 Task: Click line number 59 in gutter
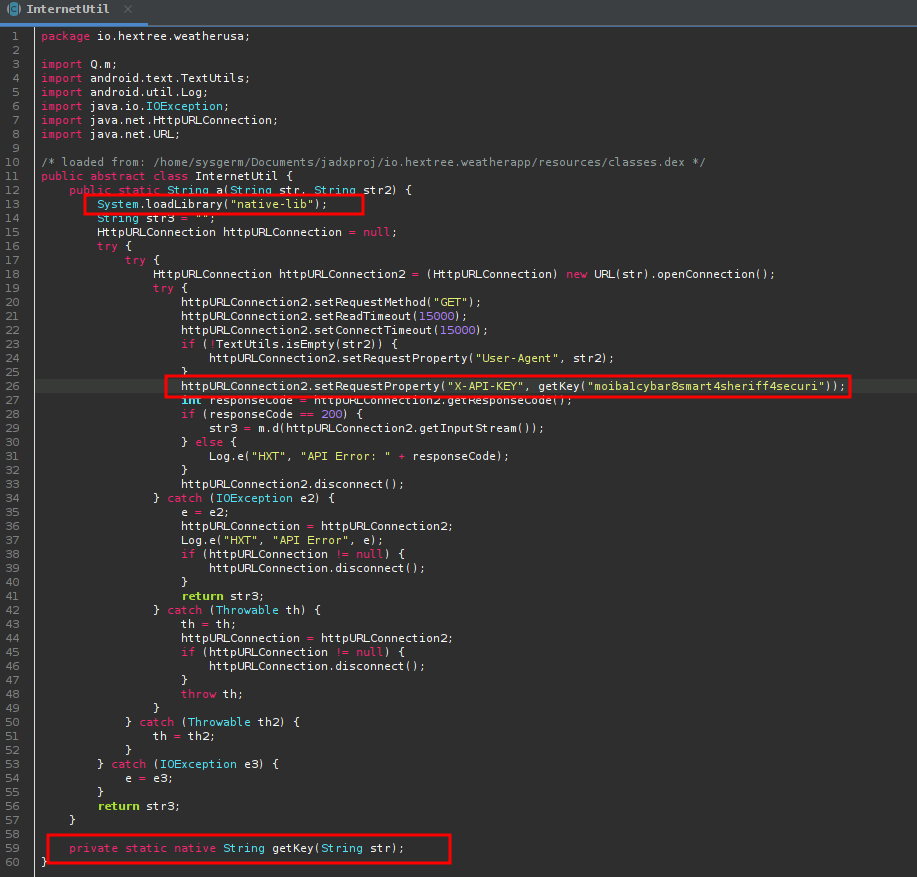(x=13, y=848)
